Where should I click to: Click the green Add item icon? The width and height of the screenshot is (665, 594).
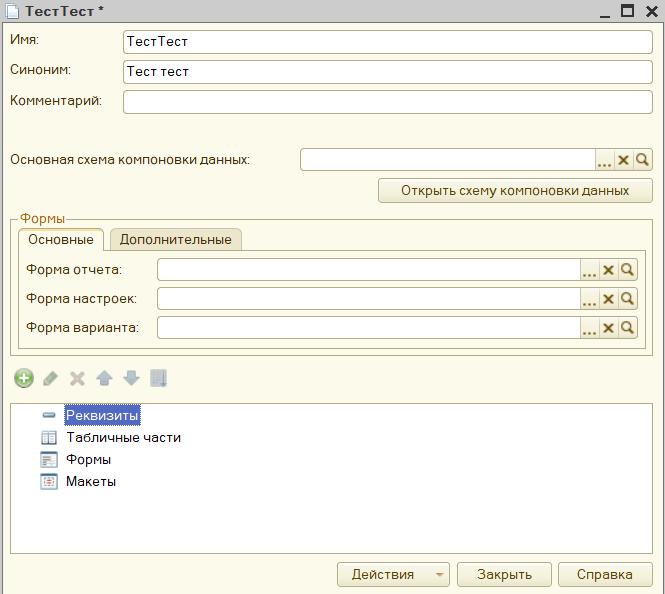click(x=24, y=378)
